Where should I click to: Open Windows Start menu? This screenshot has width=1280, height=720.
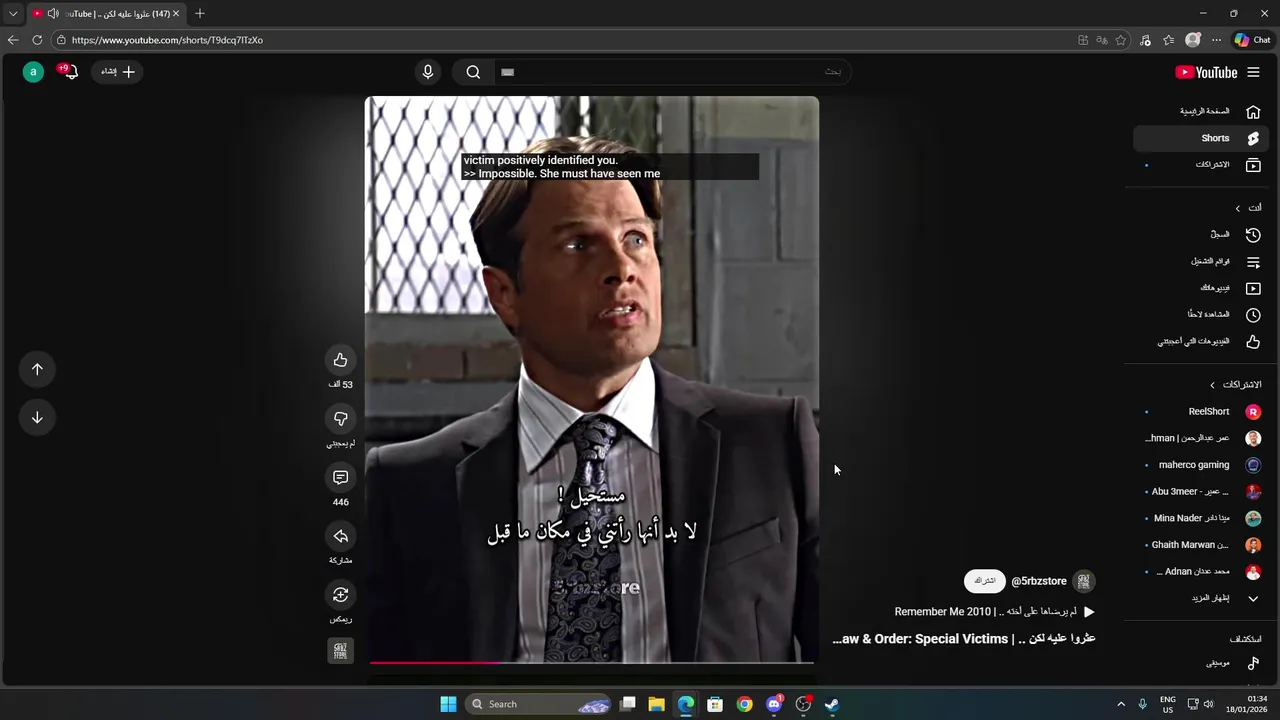click(448, 704)
